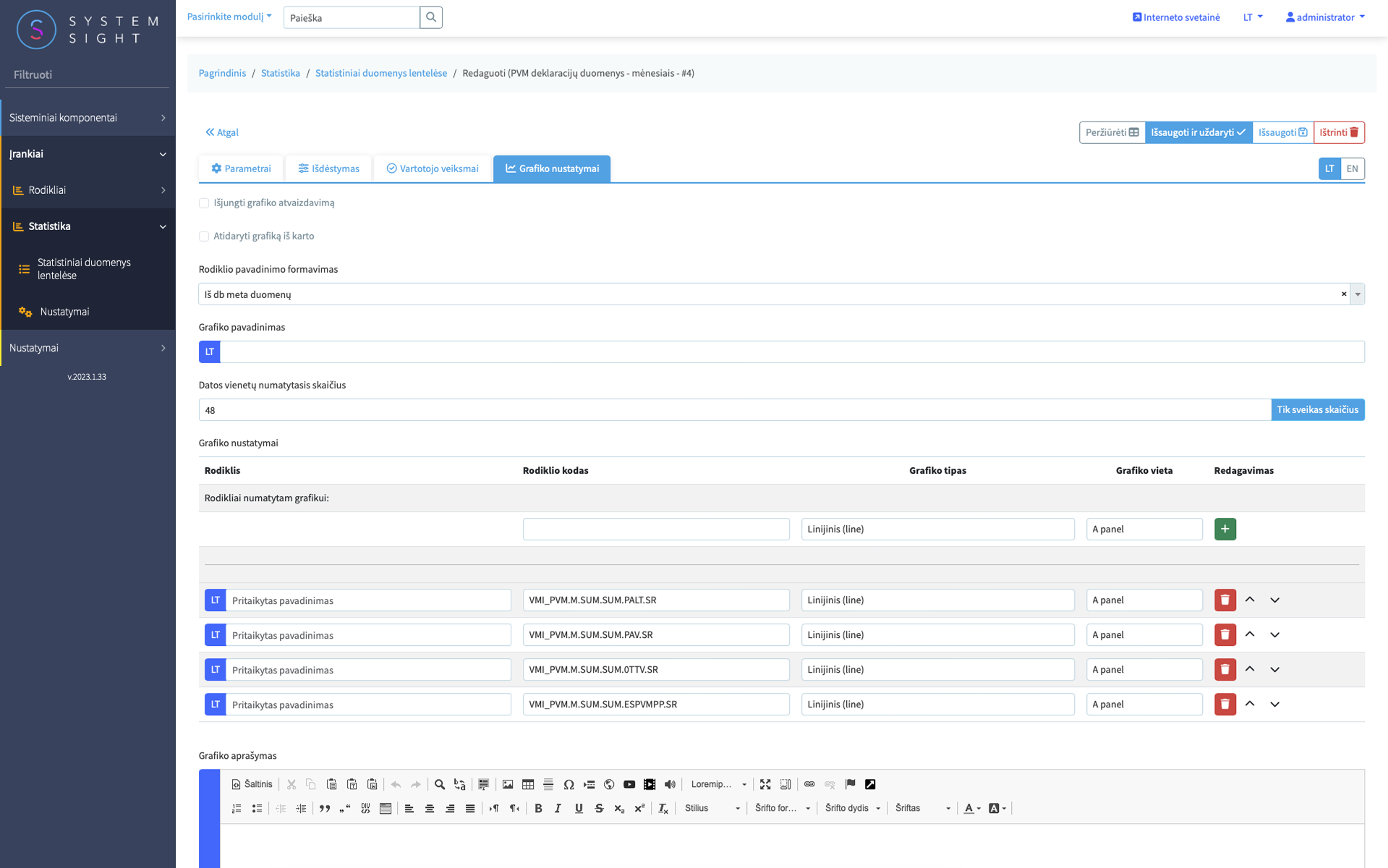Open the Parametrai tab
Image resolution: width=1388 pixels, height=868 pixels.
pos(241,169)
